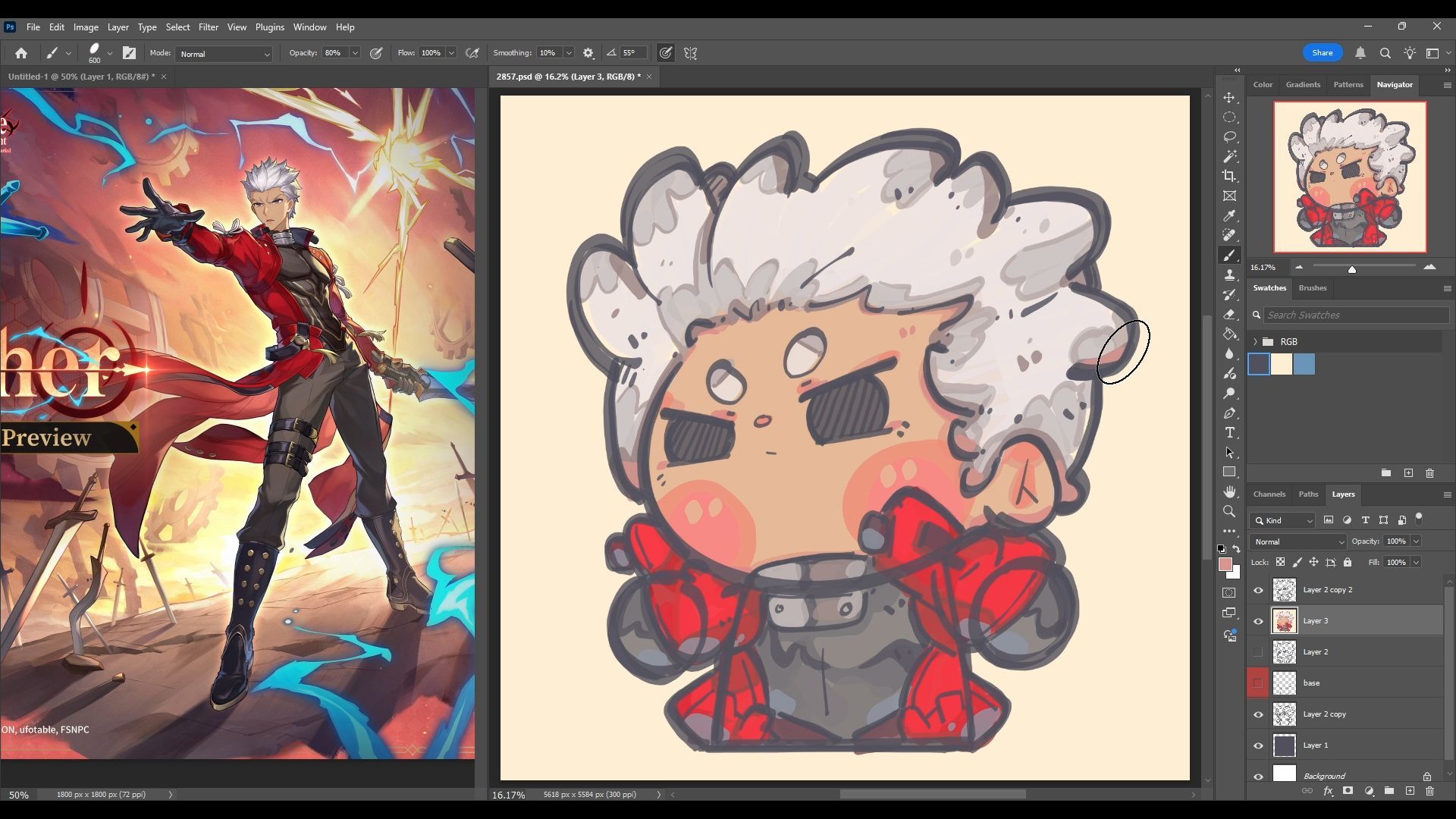This screenshot has height=819, width=1456.
Task: Open layer blend mode Normal dropdown
Action: 1298,541
